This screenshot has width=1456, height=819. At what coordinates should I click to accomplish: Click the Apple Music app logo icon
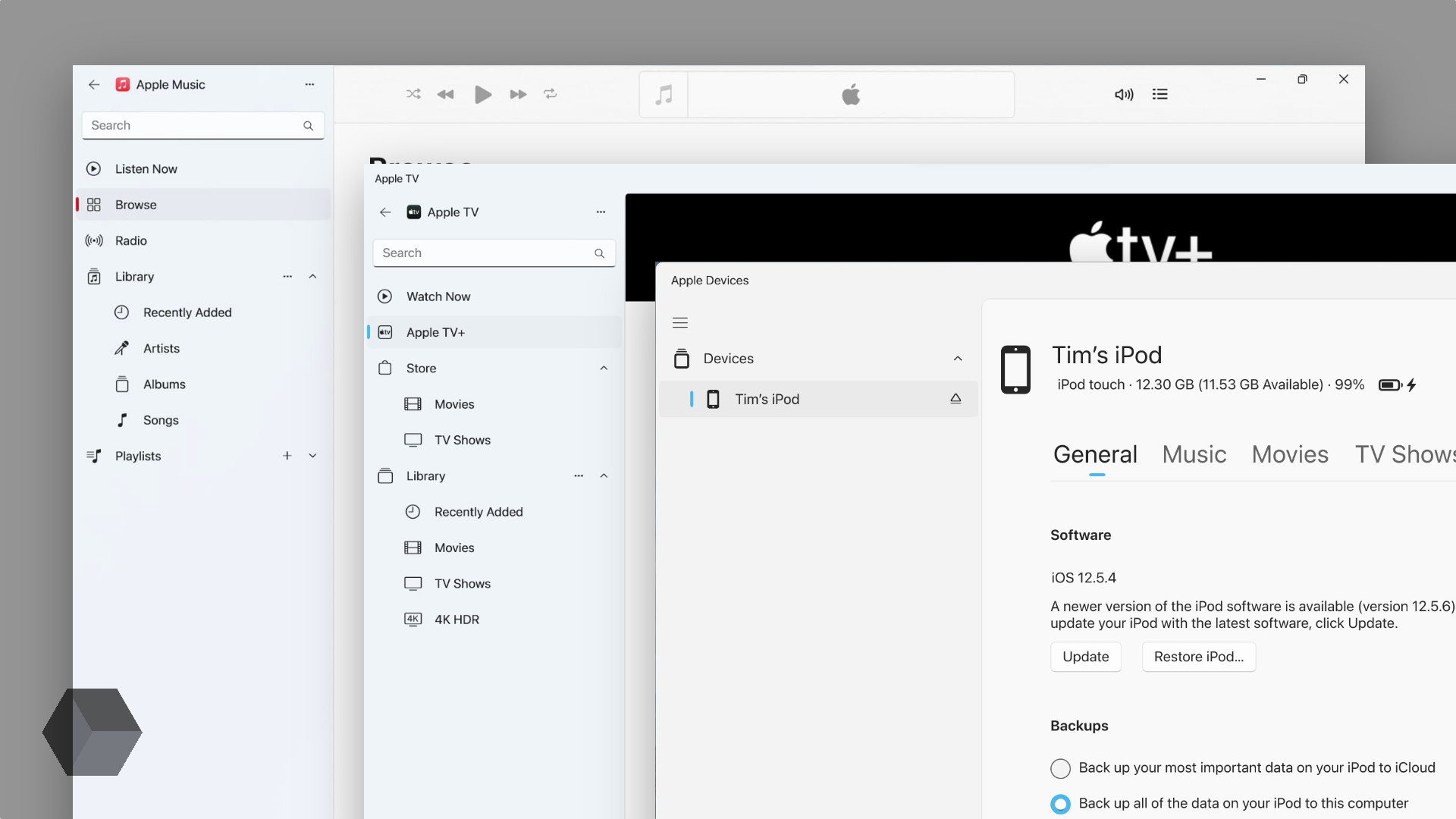coord(122,85)
